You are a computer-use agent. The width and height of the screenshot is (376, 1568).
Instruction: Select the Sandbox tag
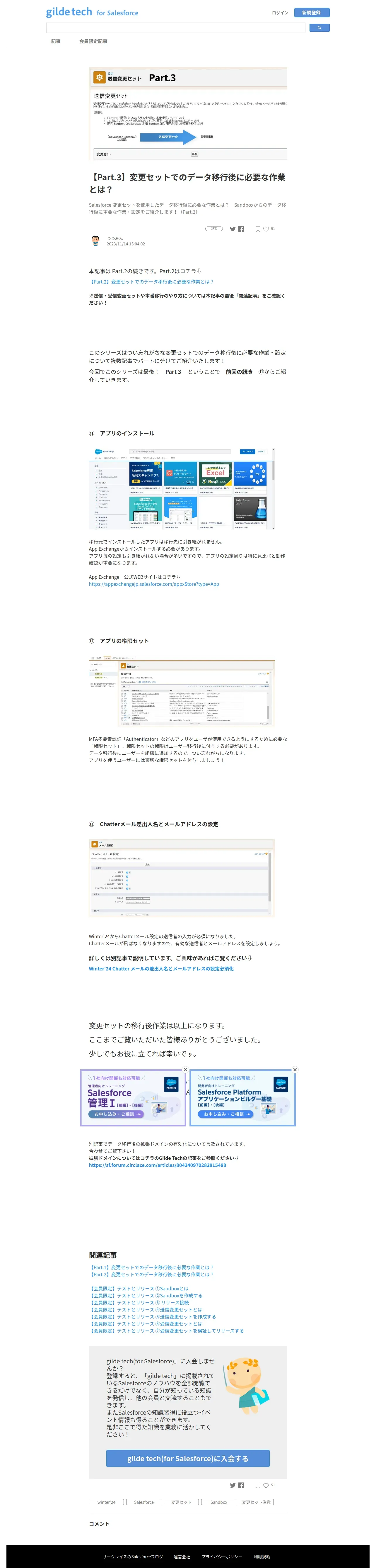click(x=219, y=1502)
